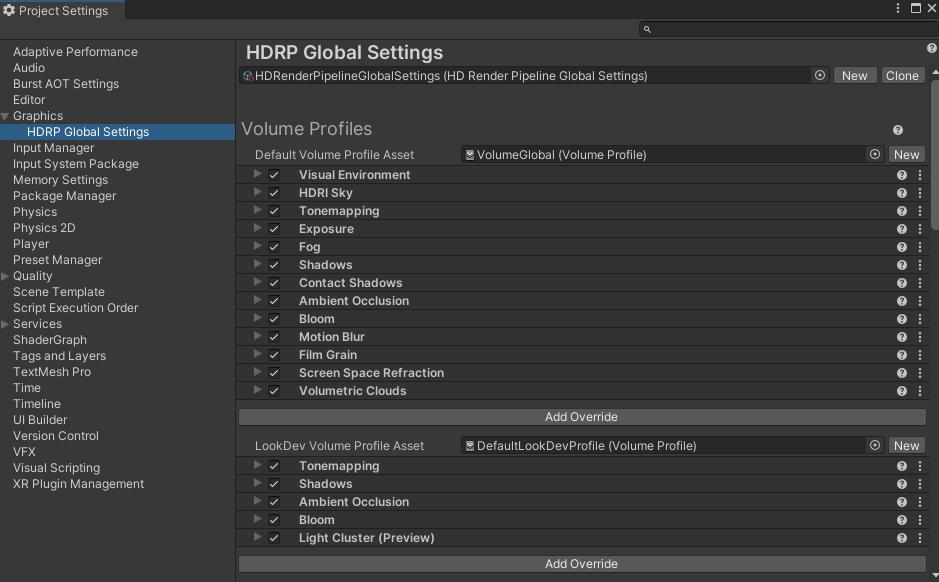Disable the HDRI Sky override checkbox
Viewport: 939px width, 582px height.
click(x=274, y=193)
